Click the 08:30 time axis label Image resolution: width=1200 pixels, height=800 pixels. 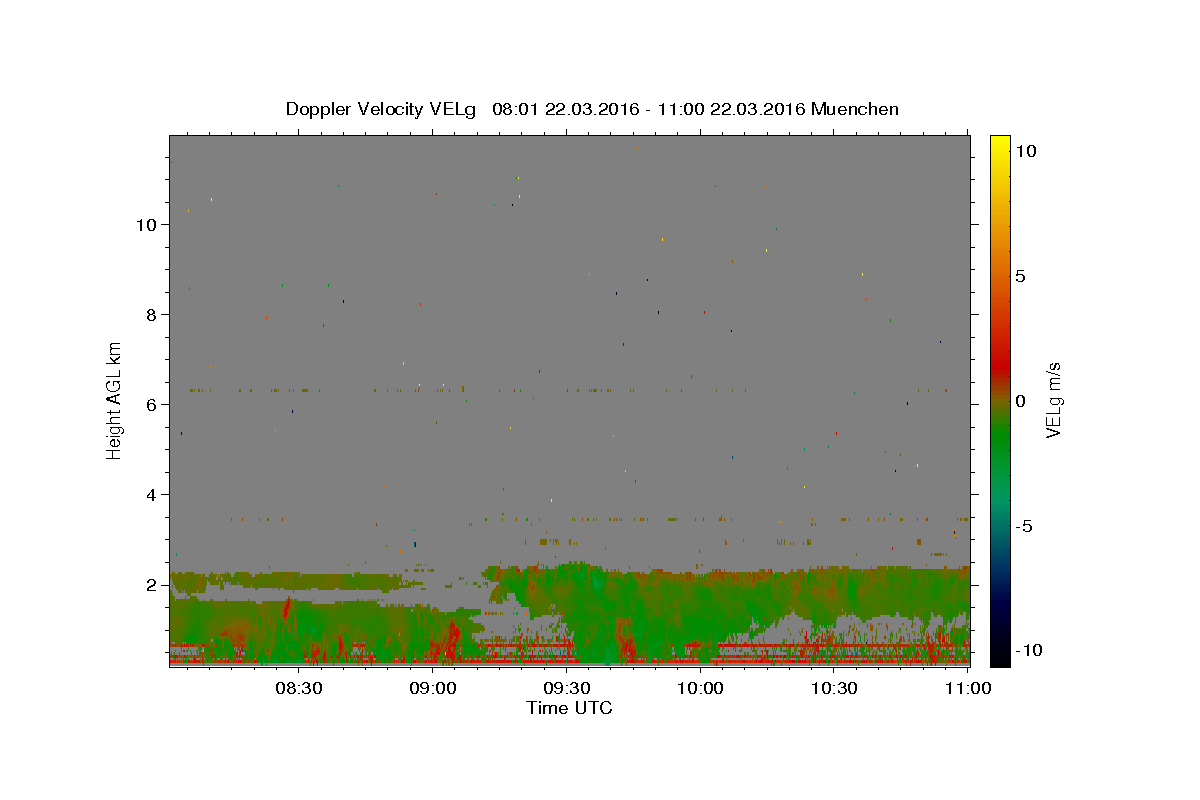click(299, 688)
